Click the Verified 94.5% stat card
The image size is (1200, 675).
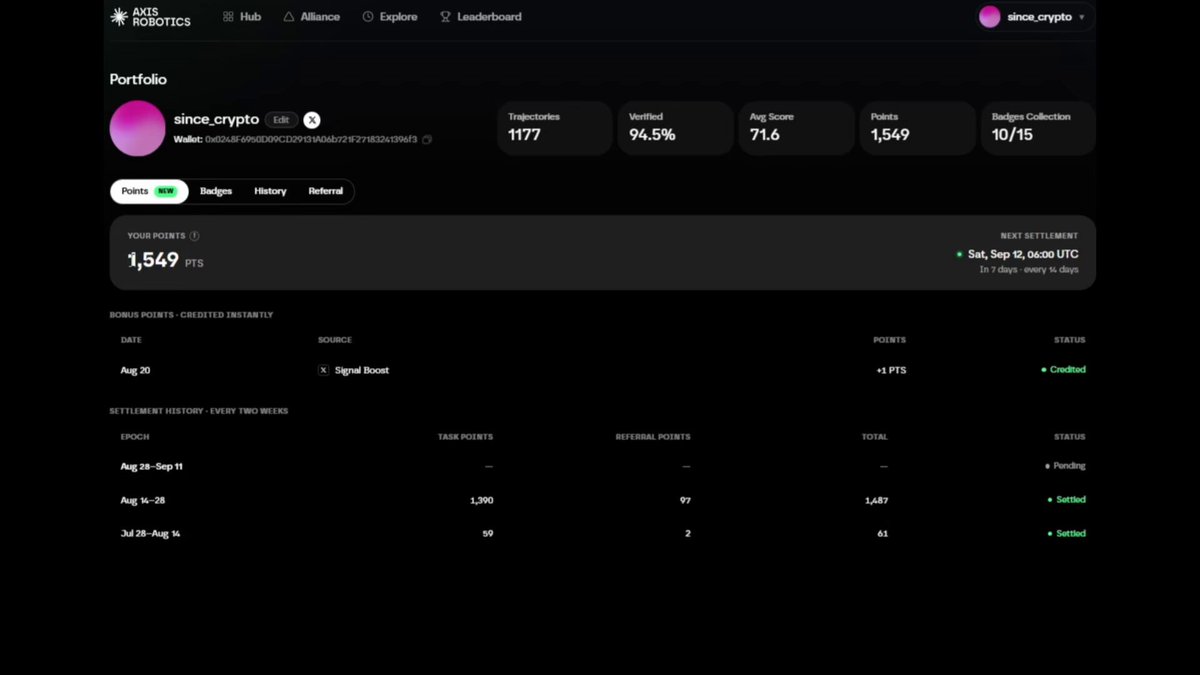click(676, 128)
